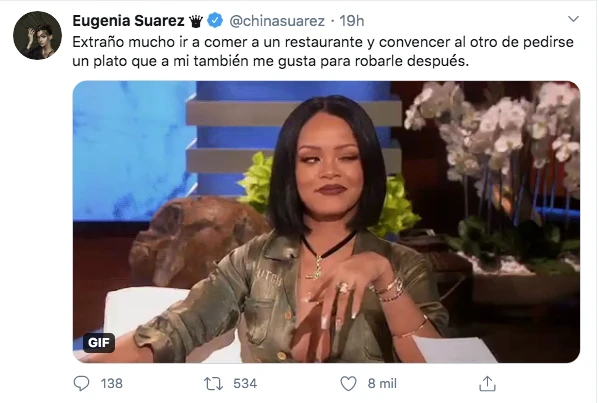Click the crown emoji beside name
Image resolution: width=599 pixels, height=403 pixels.
pos(196,21)
